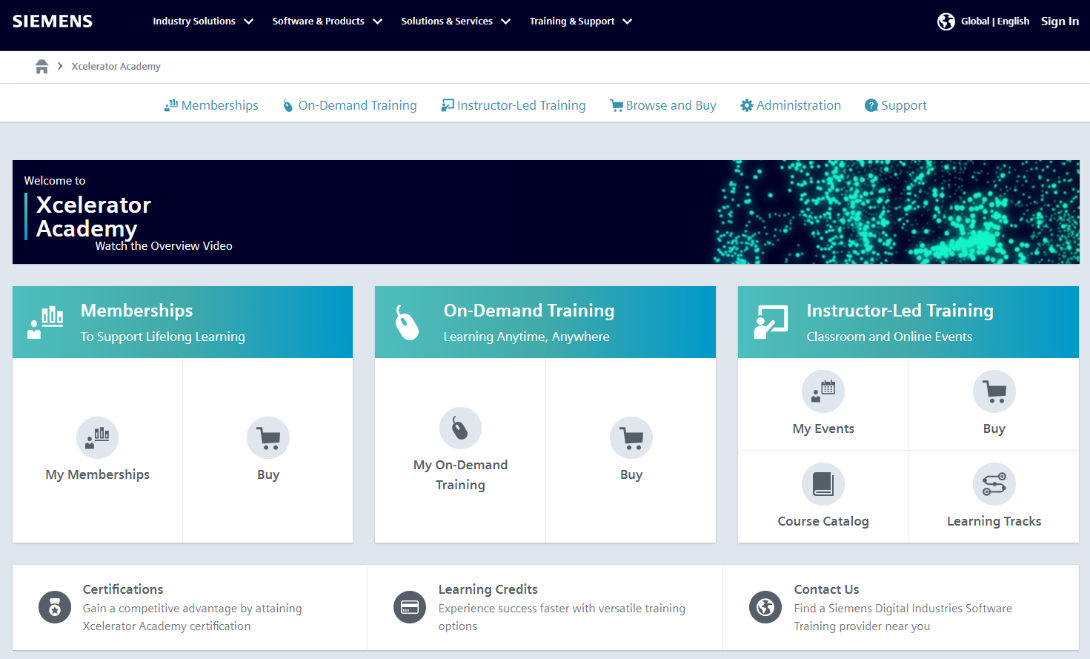
Task: Click the Memberships card header title
Action: [x=137, y=311]
